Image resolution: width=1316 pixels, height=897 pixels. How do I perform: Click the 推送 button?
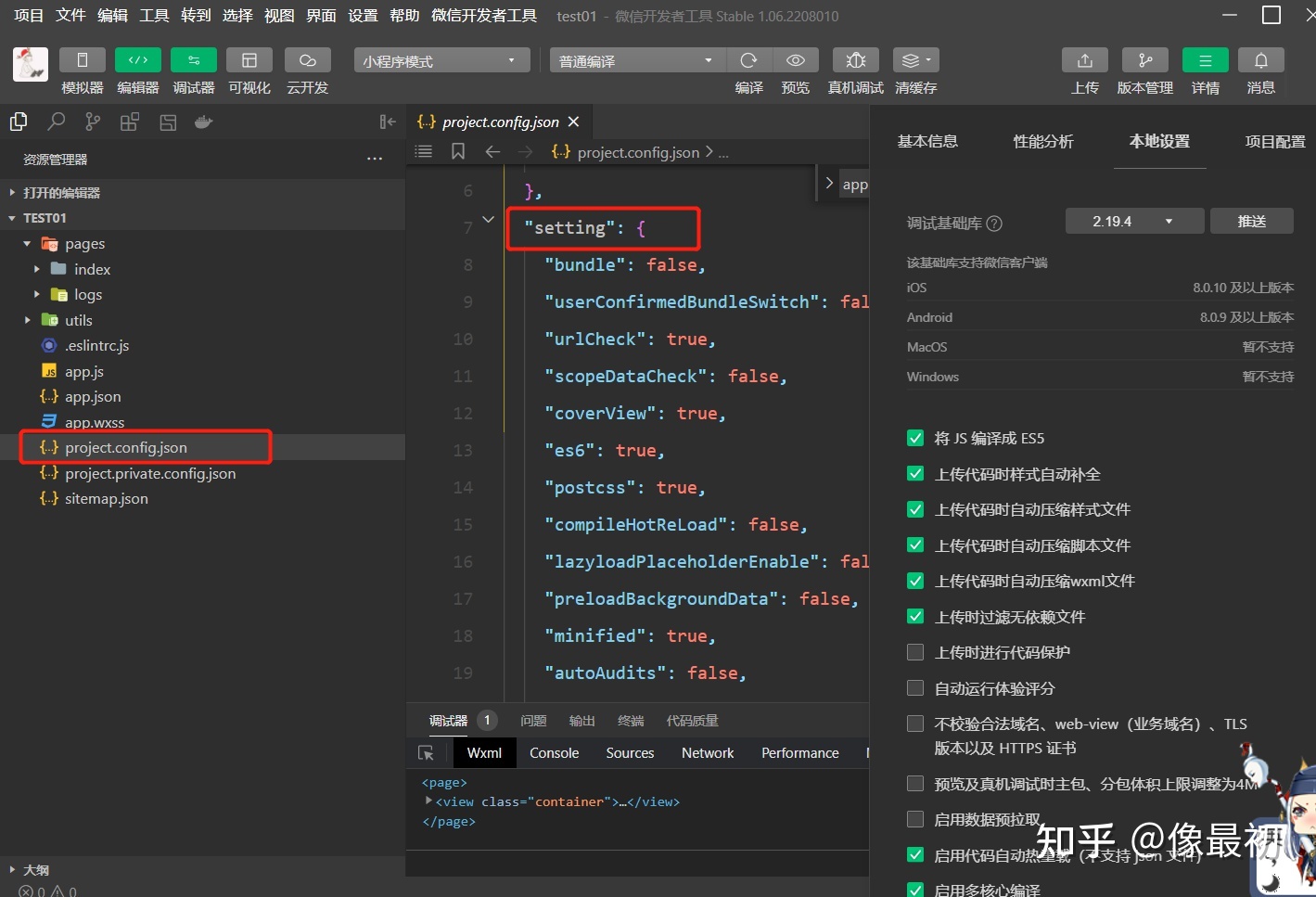[1251, 222]
